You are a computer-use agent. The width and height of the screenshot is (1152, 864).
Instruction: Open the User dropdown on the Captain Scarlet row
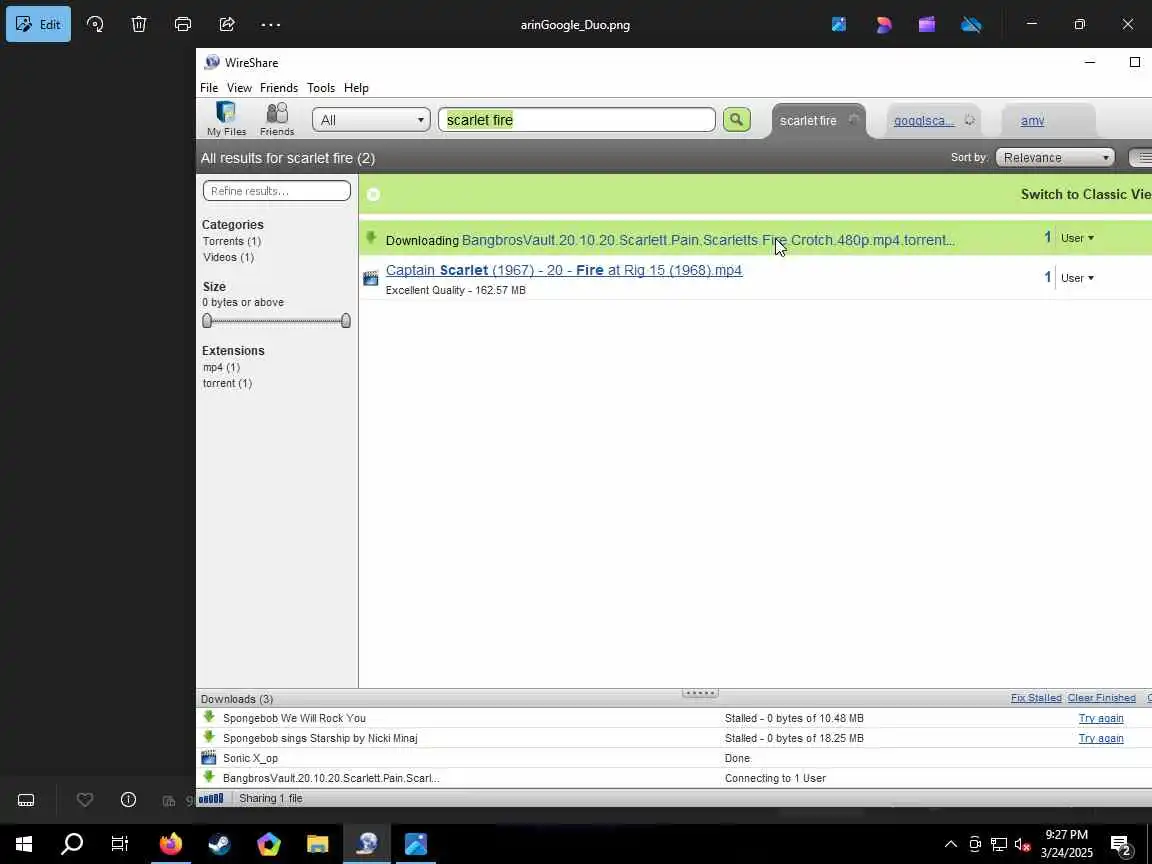click(x=1077, y=278)
